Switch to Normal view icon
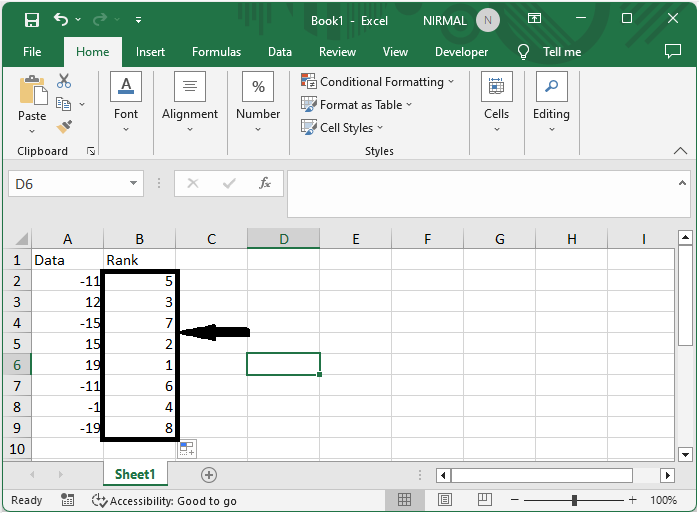699x513 pixels. tap(404, 500)
